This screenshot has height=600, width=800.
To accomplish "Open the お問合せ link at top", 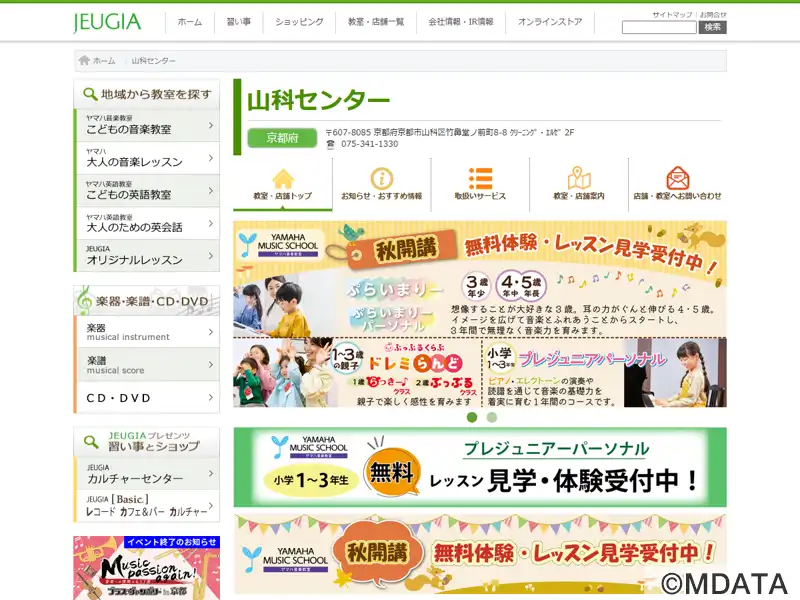I will coord(713,15).
